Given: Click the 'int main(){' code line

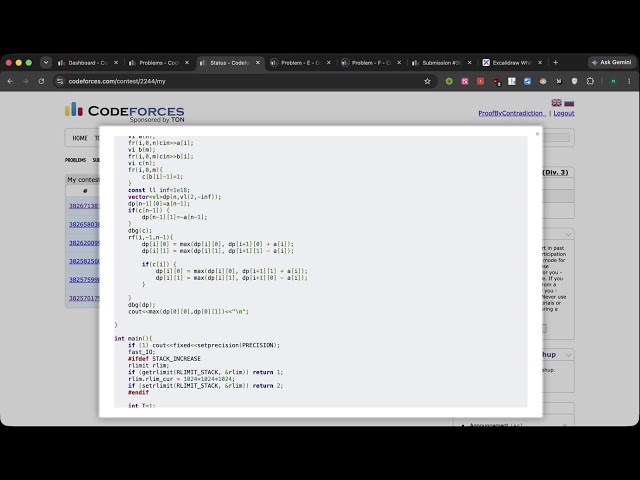Looking at the screenshot, I should (133, 338).
